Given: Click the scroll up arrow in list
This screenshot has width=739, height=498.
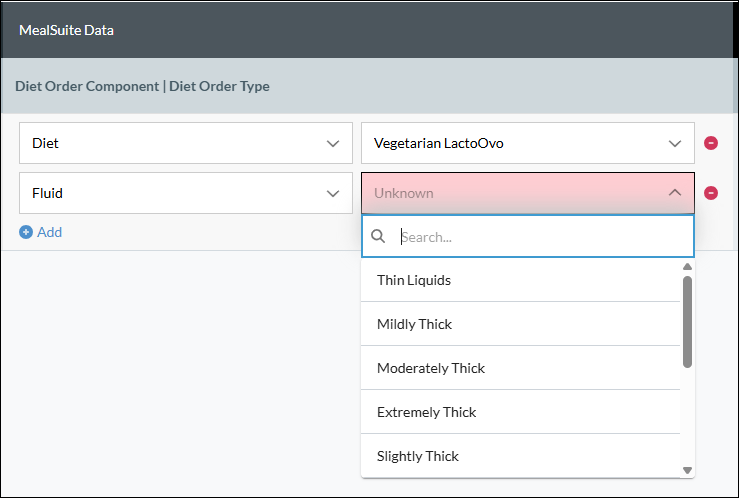Looking at the screenshot, I should click(x=687, y=267).
